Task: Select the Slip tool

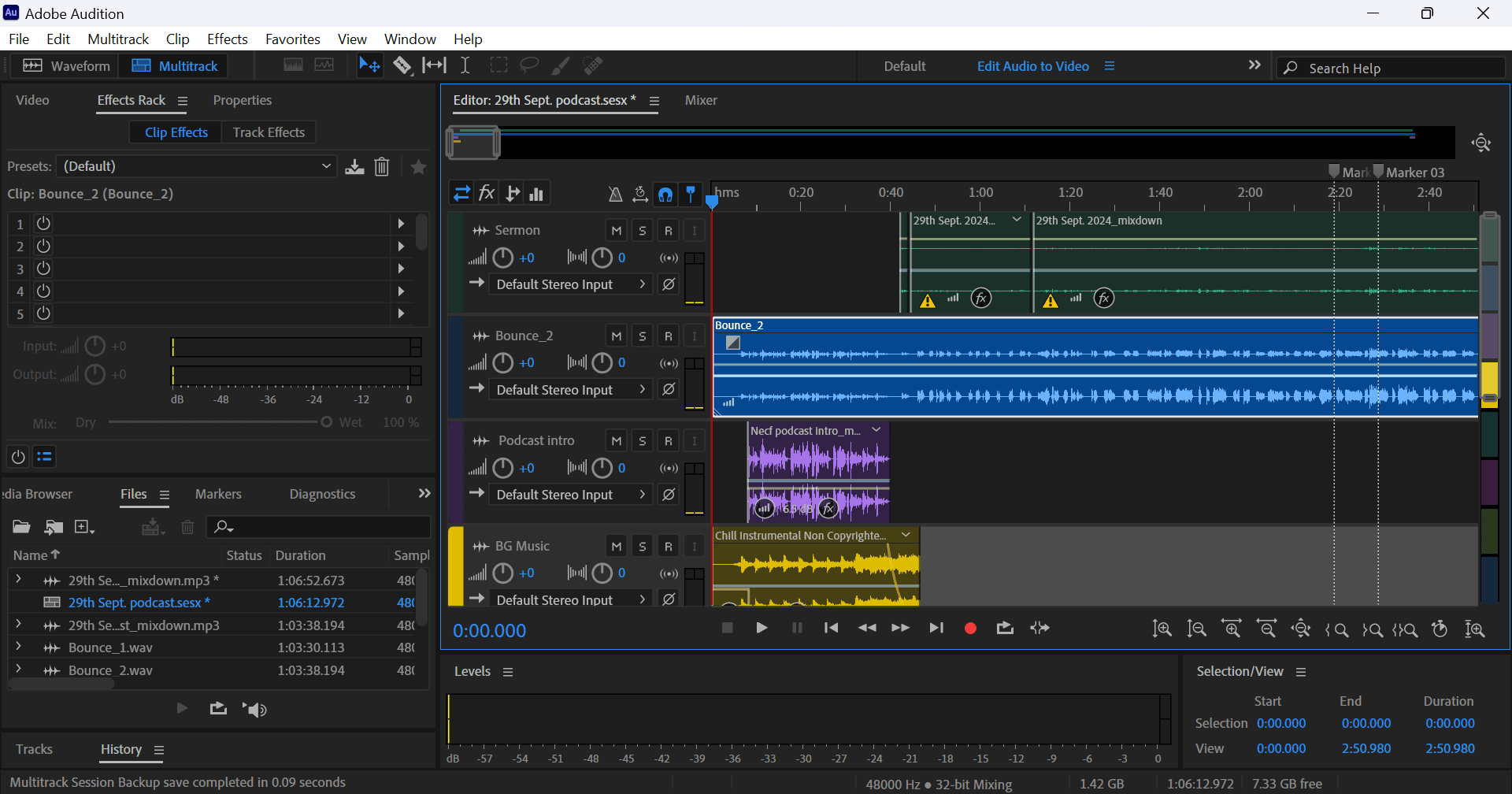Action: click(434, 65)
